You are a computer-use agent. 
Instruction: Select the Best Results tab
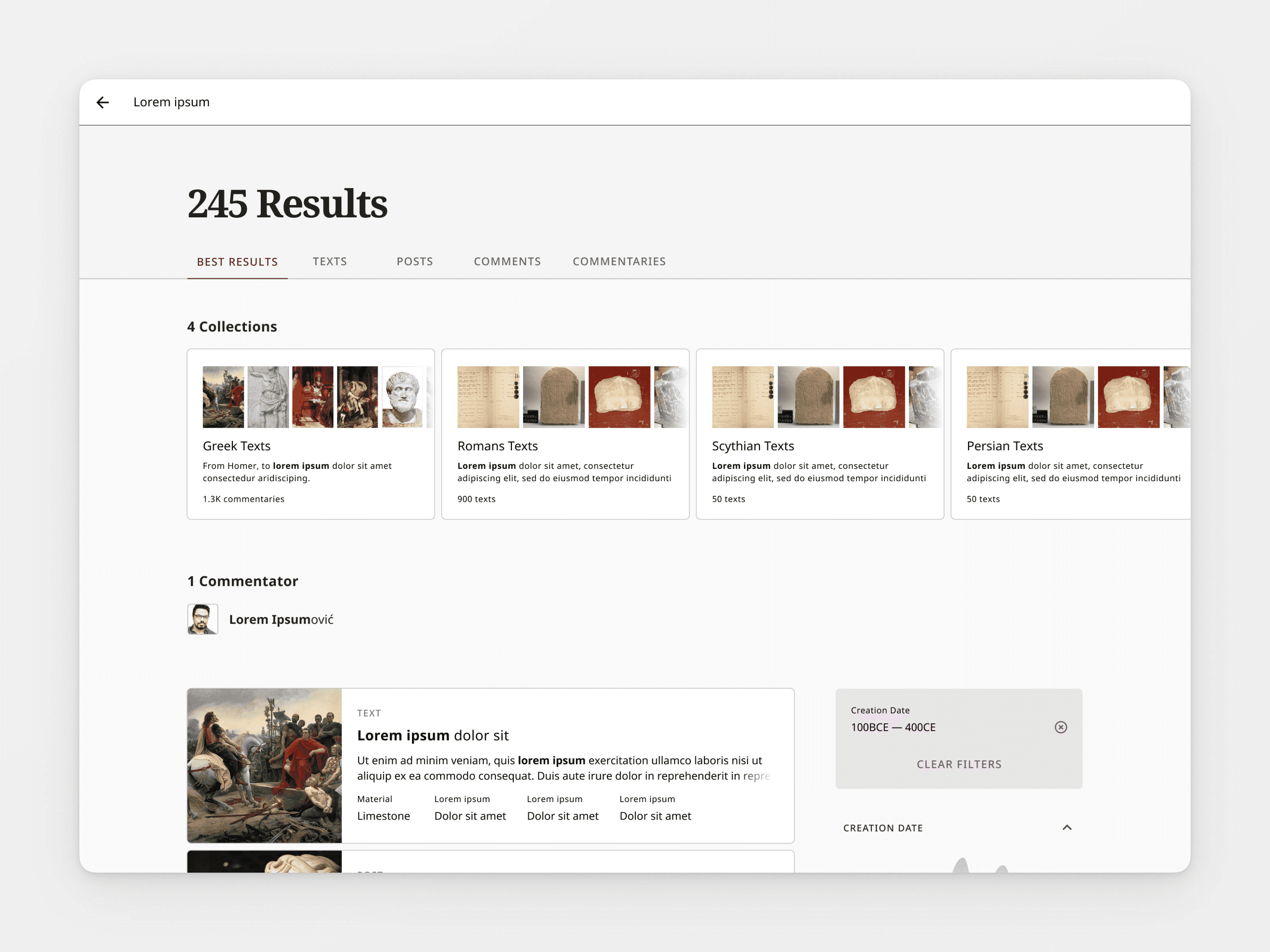[x=237, y=262]
